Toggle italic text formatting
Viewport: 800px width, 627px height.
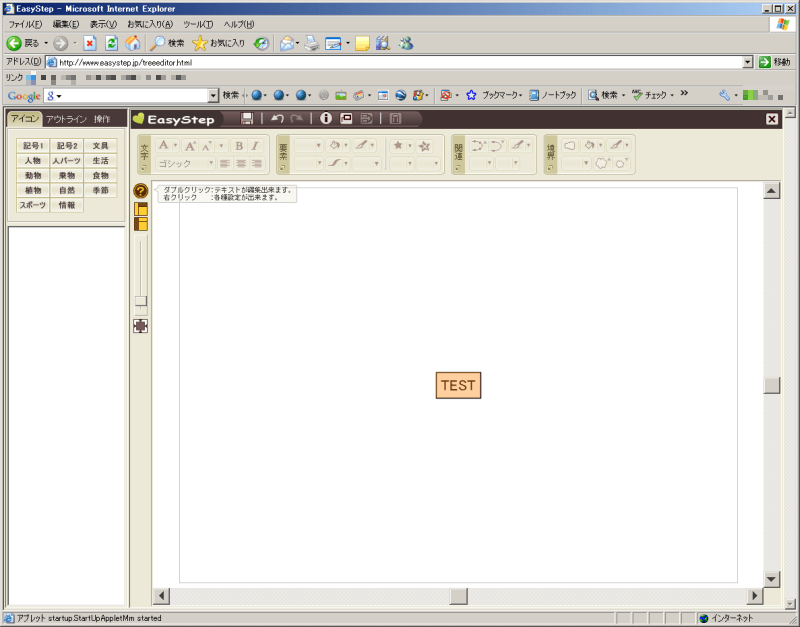tap(255, 146)
